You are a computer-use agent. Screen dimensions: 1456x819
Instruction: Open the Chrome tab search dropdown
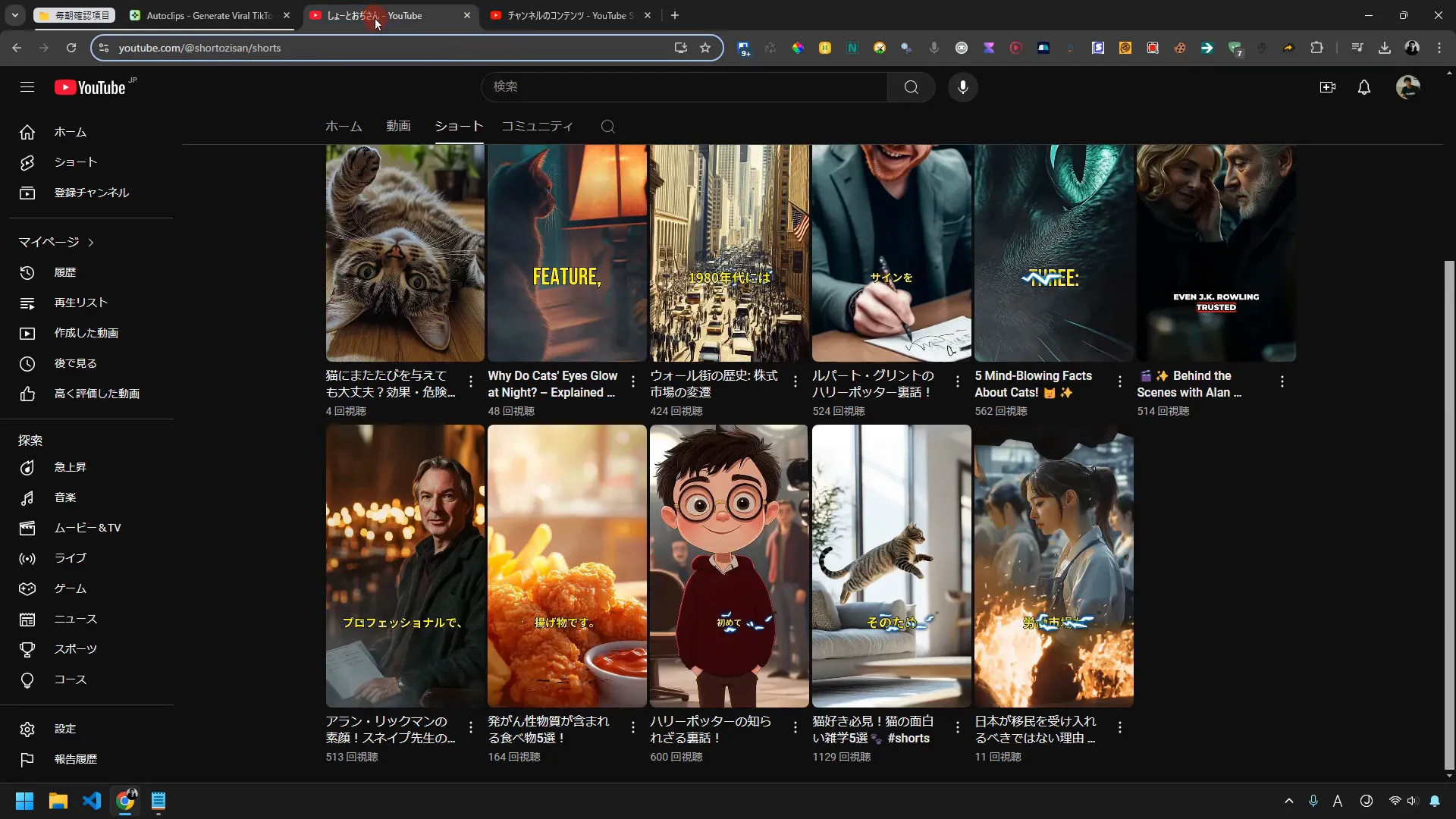[x=15, y=15]
